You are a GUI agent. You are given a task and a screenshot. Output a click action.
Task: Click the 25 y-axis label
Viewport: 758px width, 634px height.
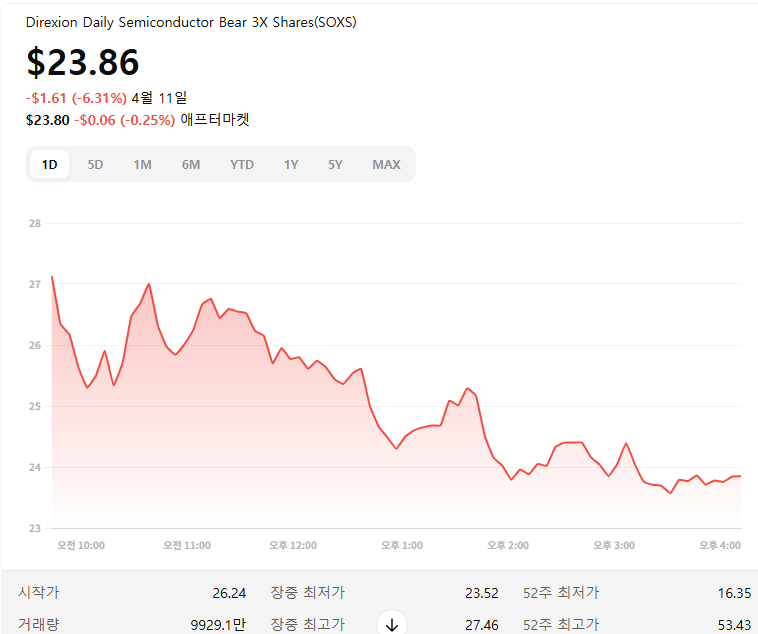(x=35, y=406)
